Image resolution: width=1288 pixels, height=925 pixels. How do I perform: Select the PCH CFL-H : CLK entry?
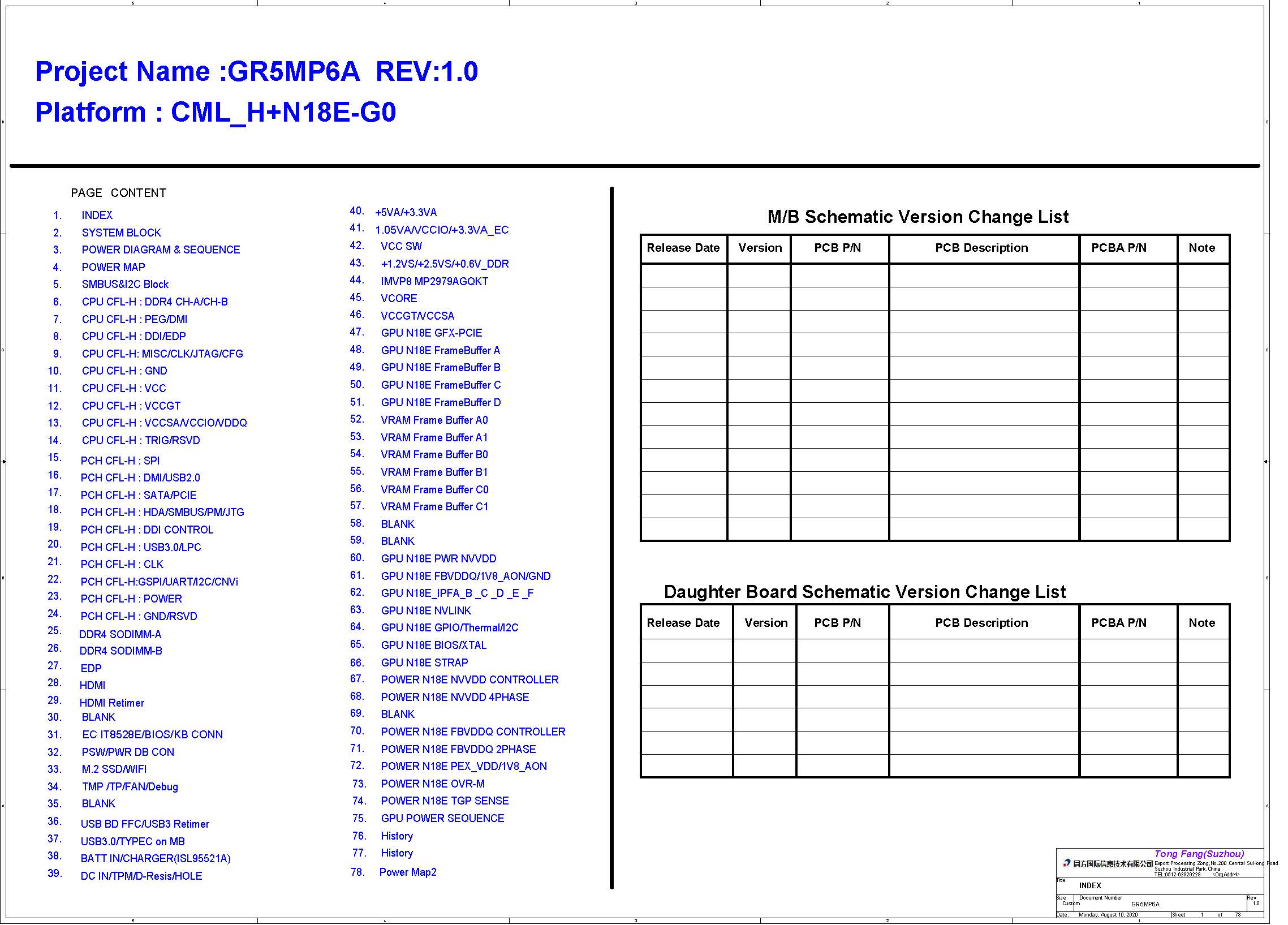click(122, 566)
